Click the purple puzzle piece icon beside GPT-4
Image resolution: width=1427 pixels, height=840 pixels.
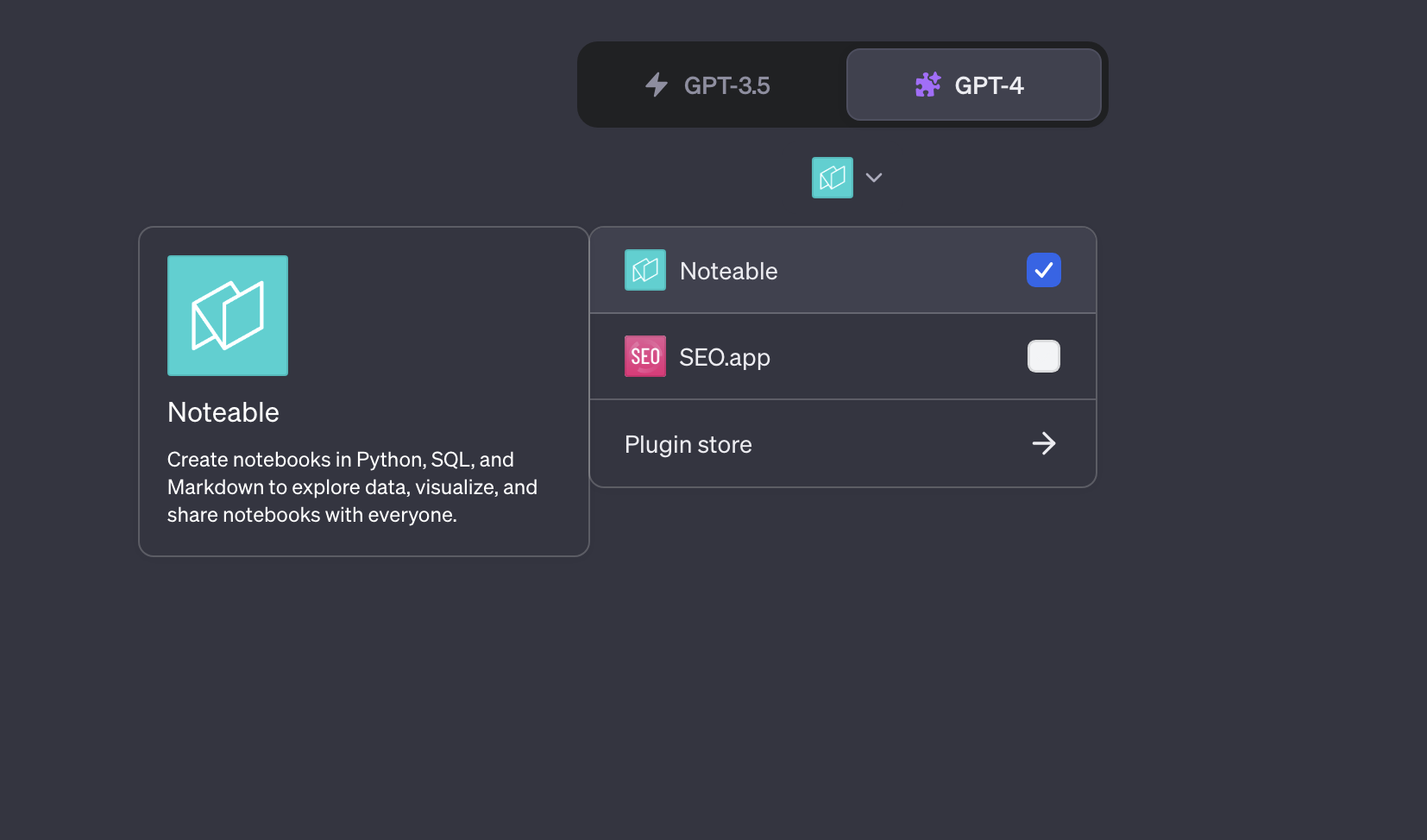[x=927, y=85]
